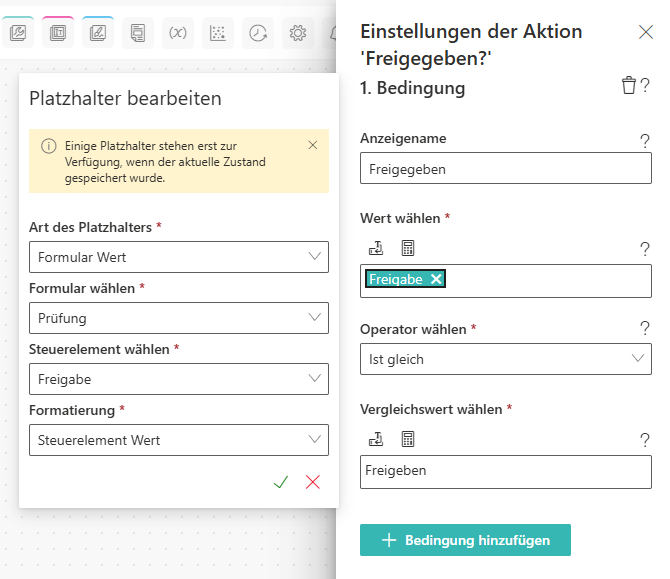Viewport: 670px width, 579px height.
Task: Click the scatter chart toolbar icon
Action: (217, 33)
